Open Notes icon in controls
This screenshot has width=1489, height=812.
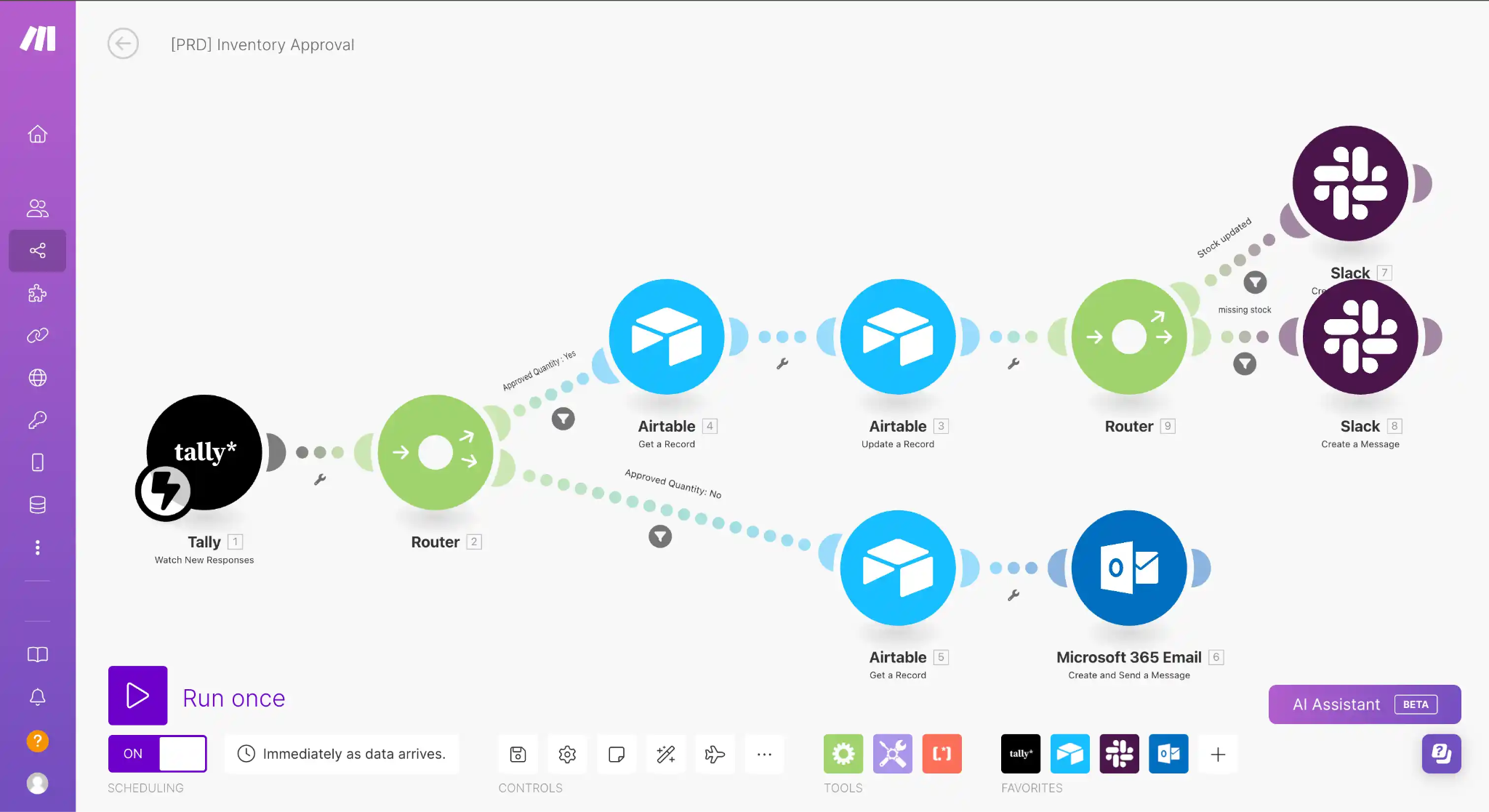tap(617, 754)
